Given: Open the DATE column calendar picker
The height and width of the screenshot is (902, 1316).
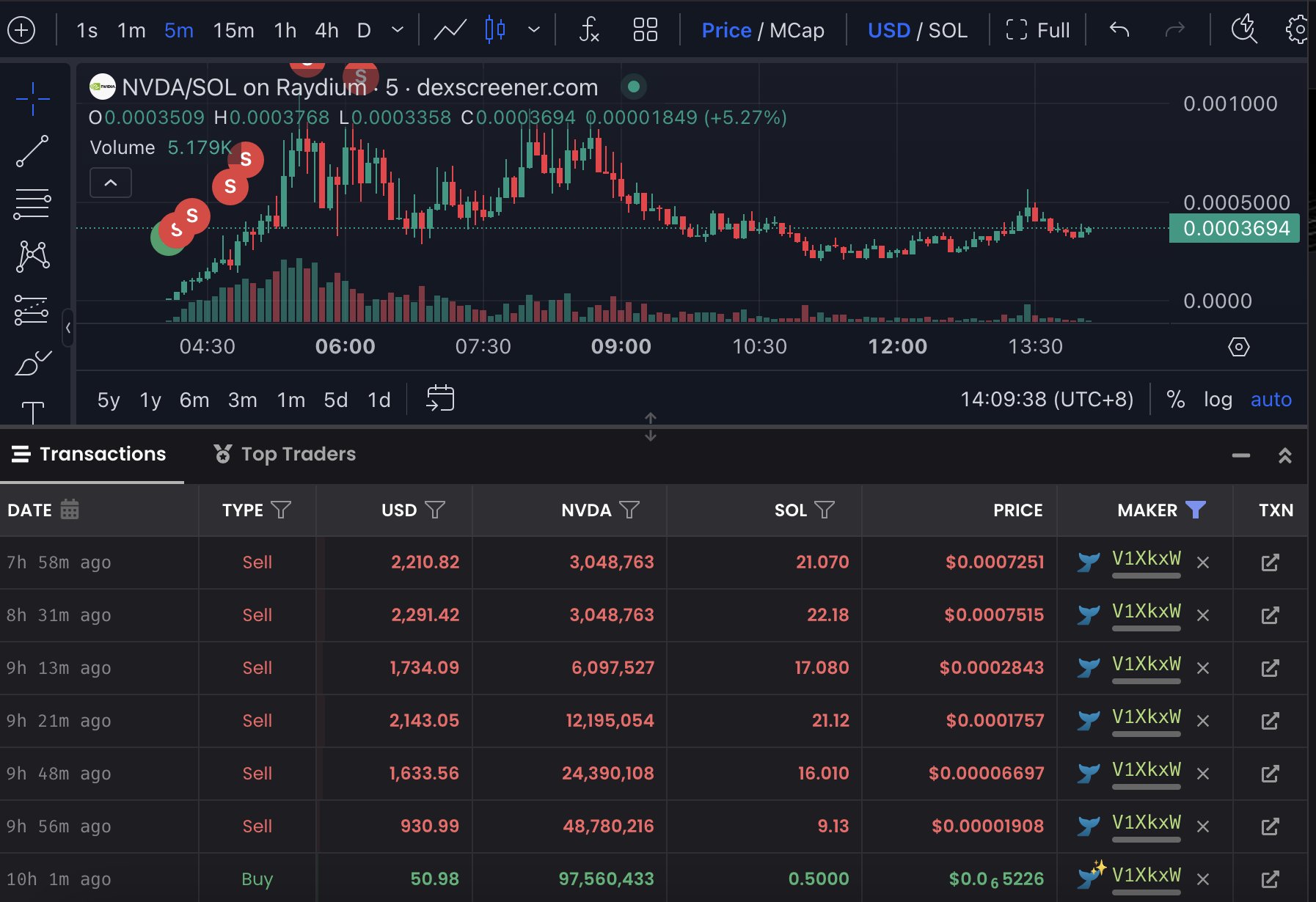Looking at the screenshot, I should [x=70, y=509].
